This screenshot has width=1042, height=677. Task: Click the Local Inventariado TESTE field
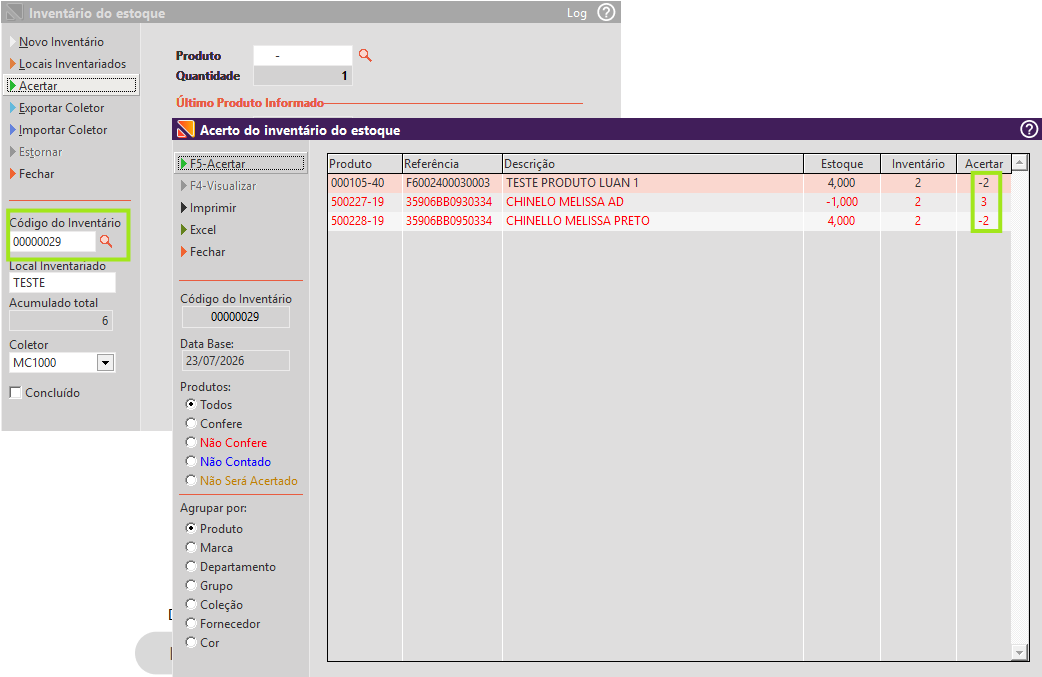(62, 282)
